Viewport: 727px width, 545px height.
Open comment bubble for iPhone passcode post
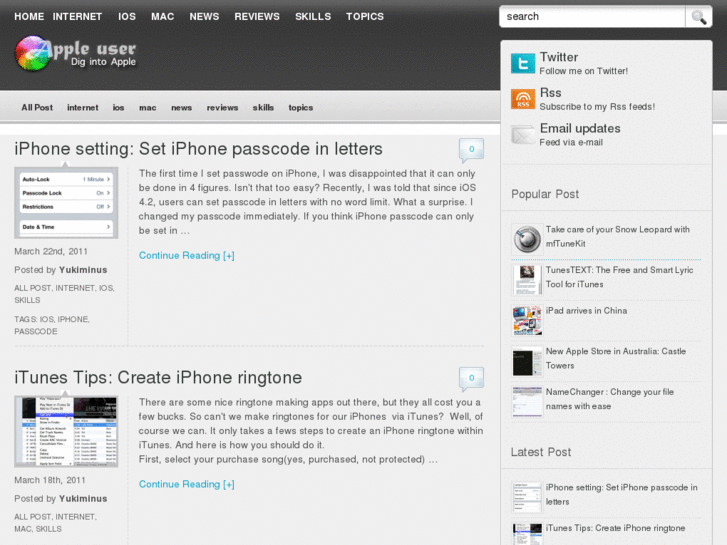(471, 150)
